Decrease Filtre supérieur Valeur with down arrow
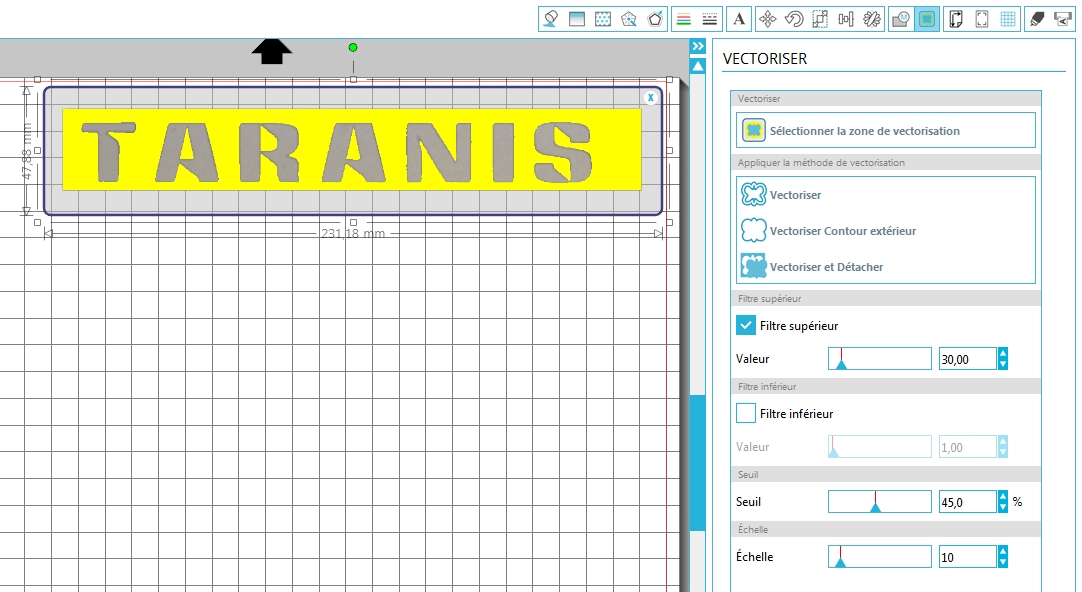The image size is (1082, 592). 1003,364
